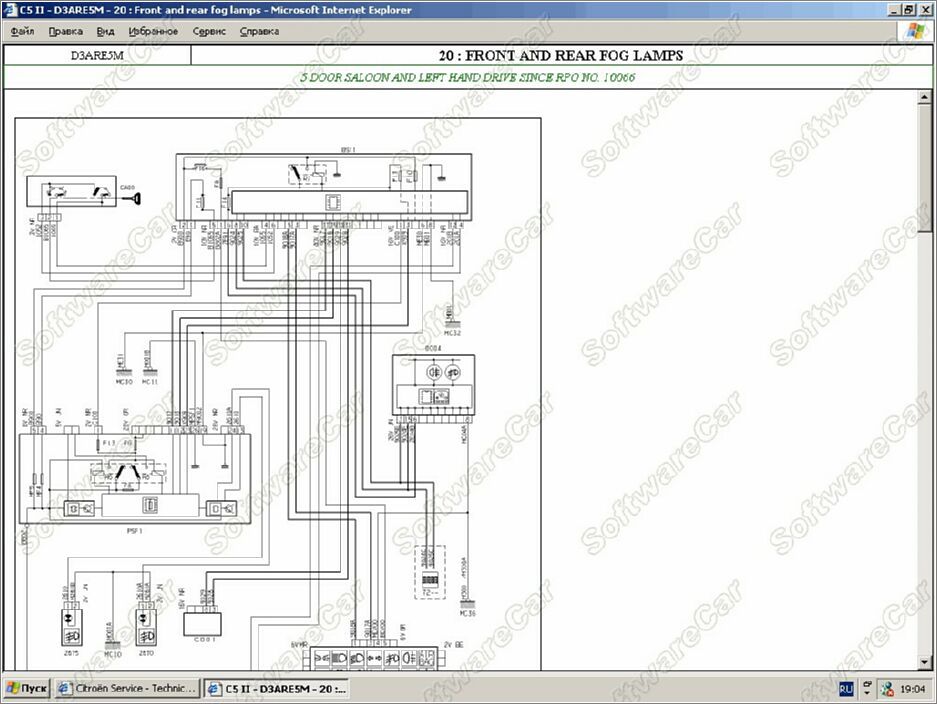This screenshot has width=937, height=704.
Task: Switch to Citroën Service taskbar window
Action: pos(127,688)
